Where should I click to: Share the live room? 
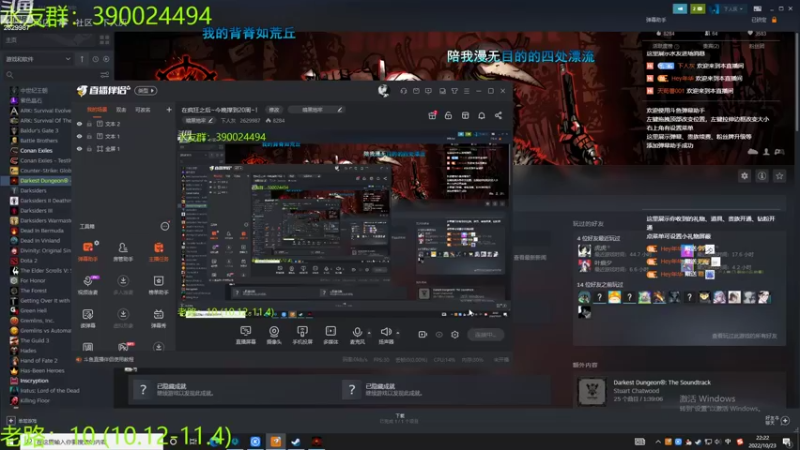[498, 116]
